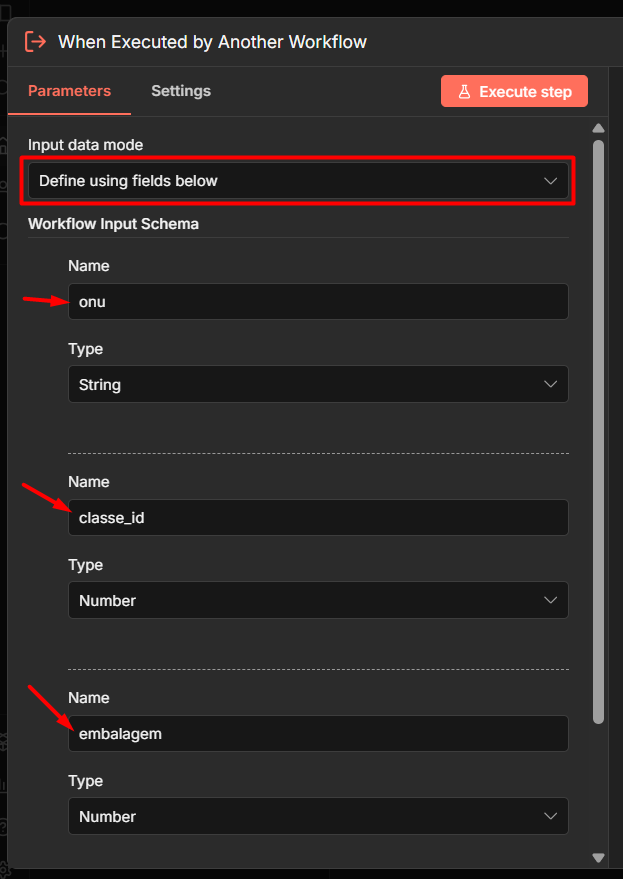This screenshot has width=623, height=879.
Task: Click the scroll down arrow of the panel
Action: (599, 857)
